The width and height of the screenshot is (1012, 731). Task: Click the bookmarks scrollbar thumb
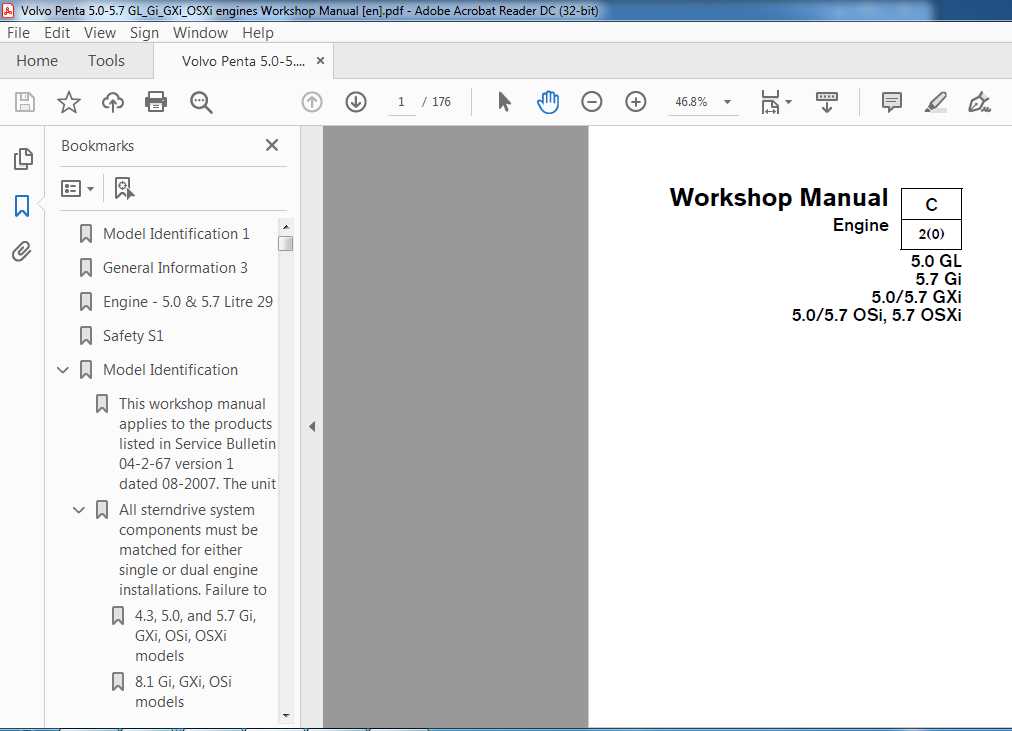pyautogui.click(x=286, y=244)
